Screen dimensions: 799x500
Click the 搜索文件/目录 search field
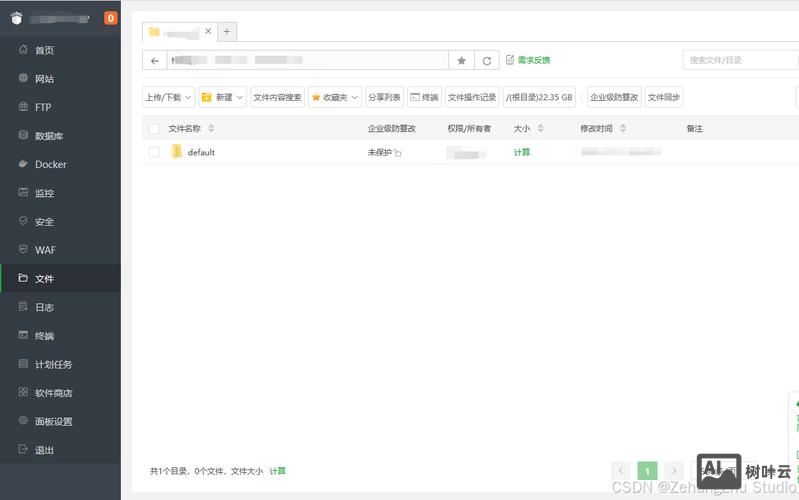(740, 60)
